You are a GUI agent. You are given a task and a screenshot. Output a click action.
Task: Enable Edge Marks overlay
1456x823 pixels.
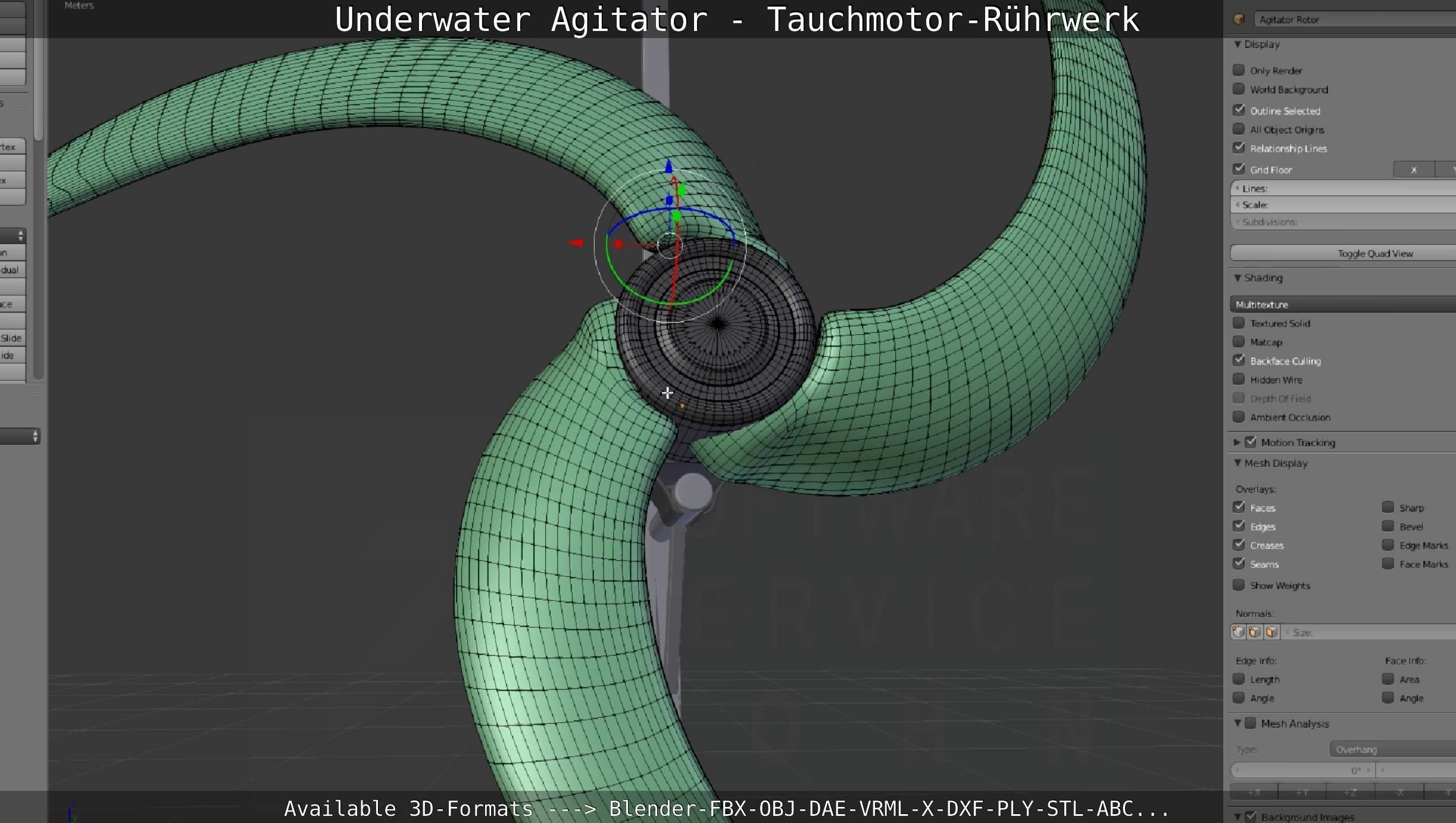tap(1388, 545)
